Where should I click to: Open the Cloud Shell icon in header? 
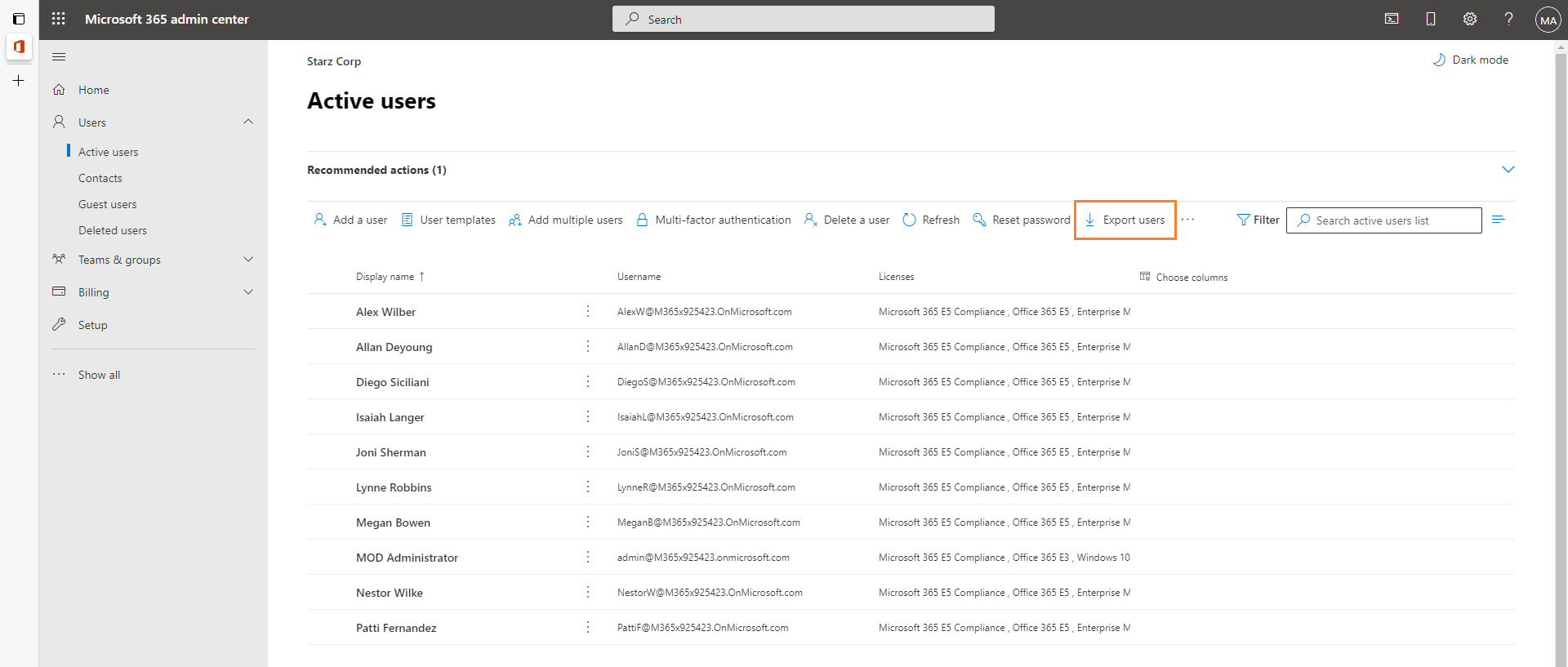point(1392,19)
